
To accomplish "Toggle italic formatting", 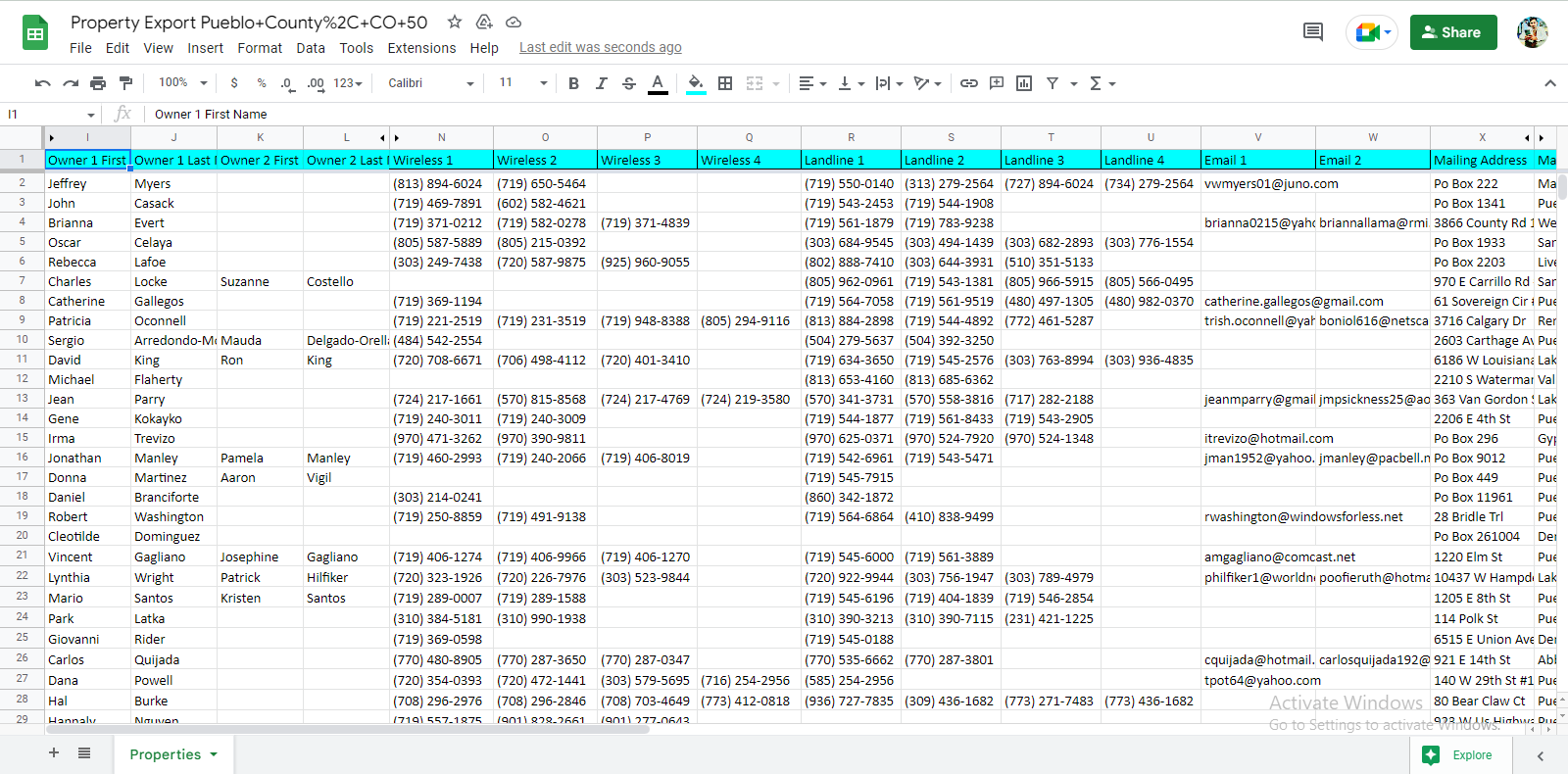I will point(601,83).
